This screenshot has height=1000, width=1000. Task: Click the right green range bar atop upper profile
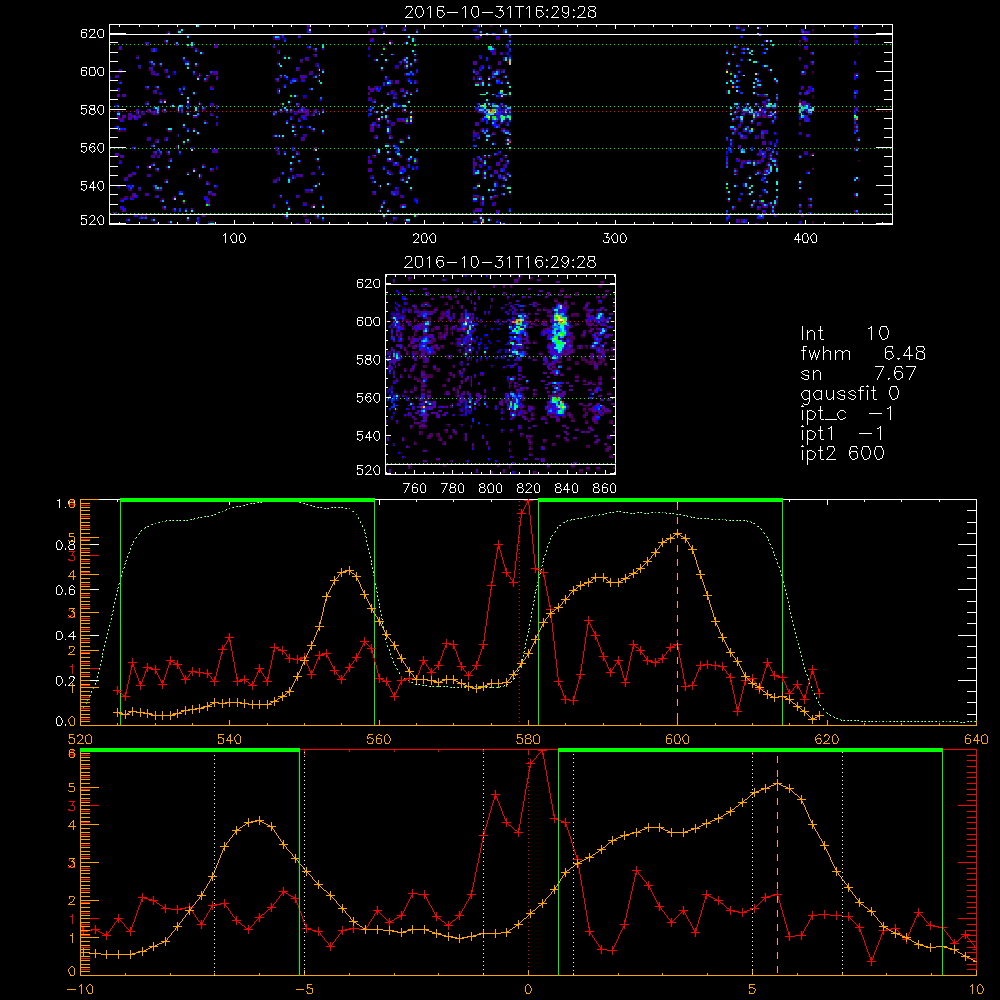(660, 500)
